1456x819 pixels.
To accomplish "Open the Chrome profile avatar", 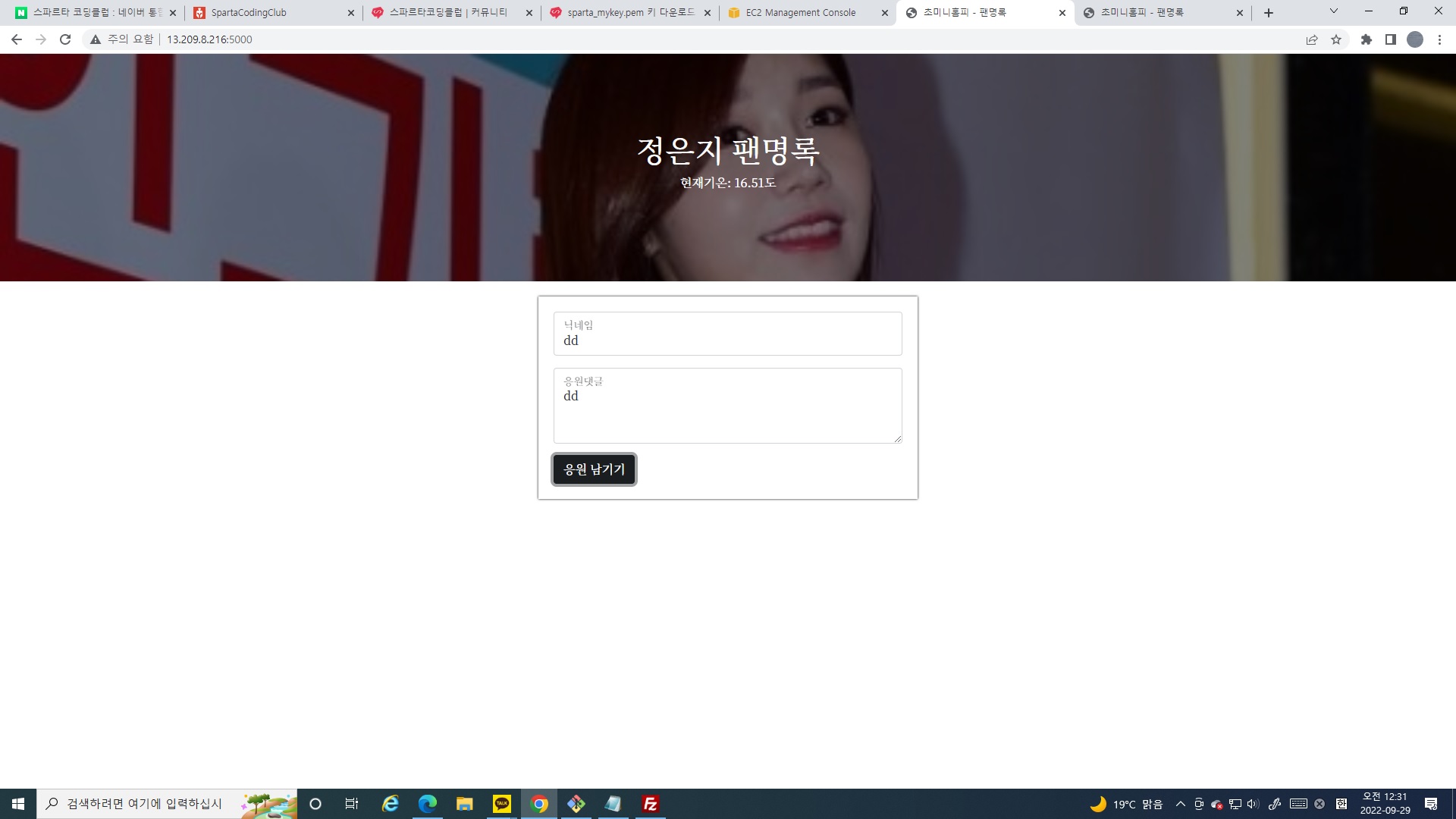I will pyautogui.click(x=1415, y=39).
